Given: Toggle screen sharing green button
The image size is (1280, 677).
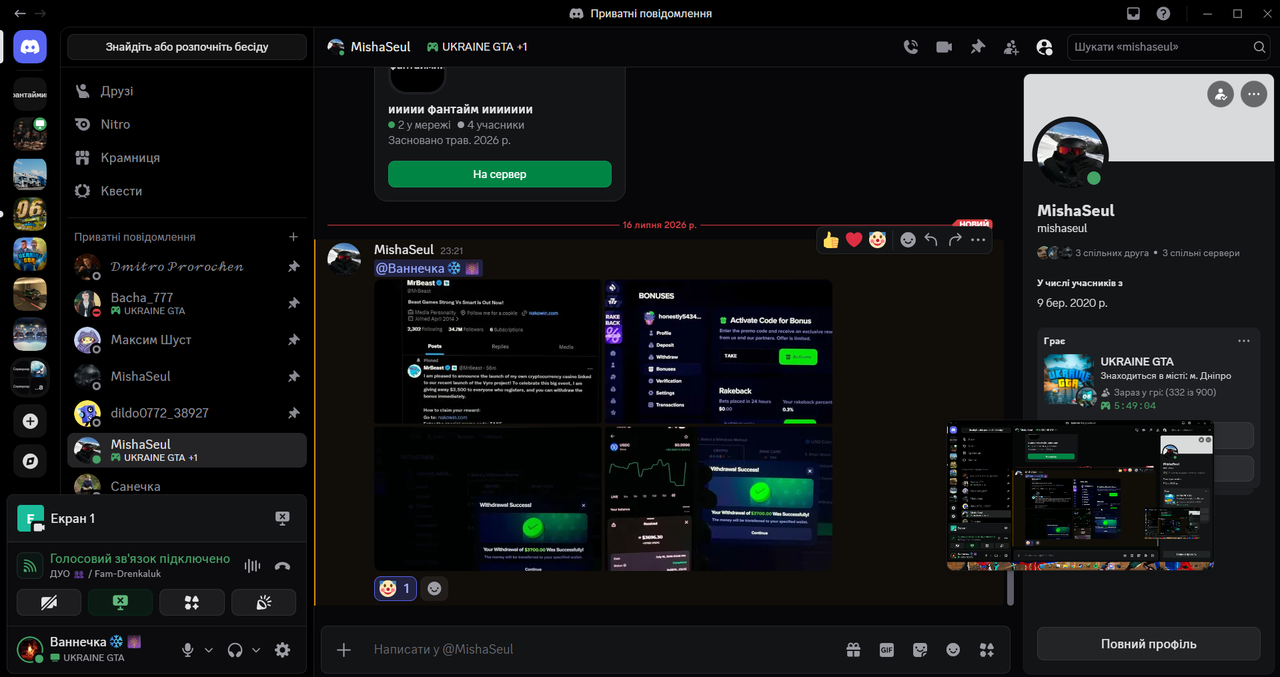Looking at the screenshot, I should point(120,602).
